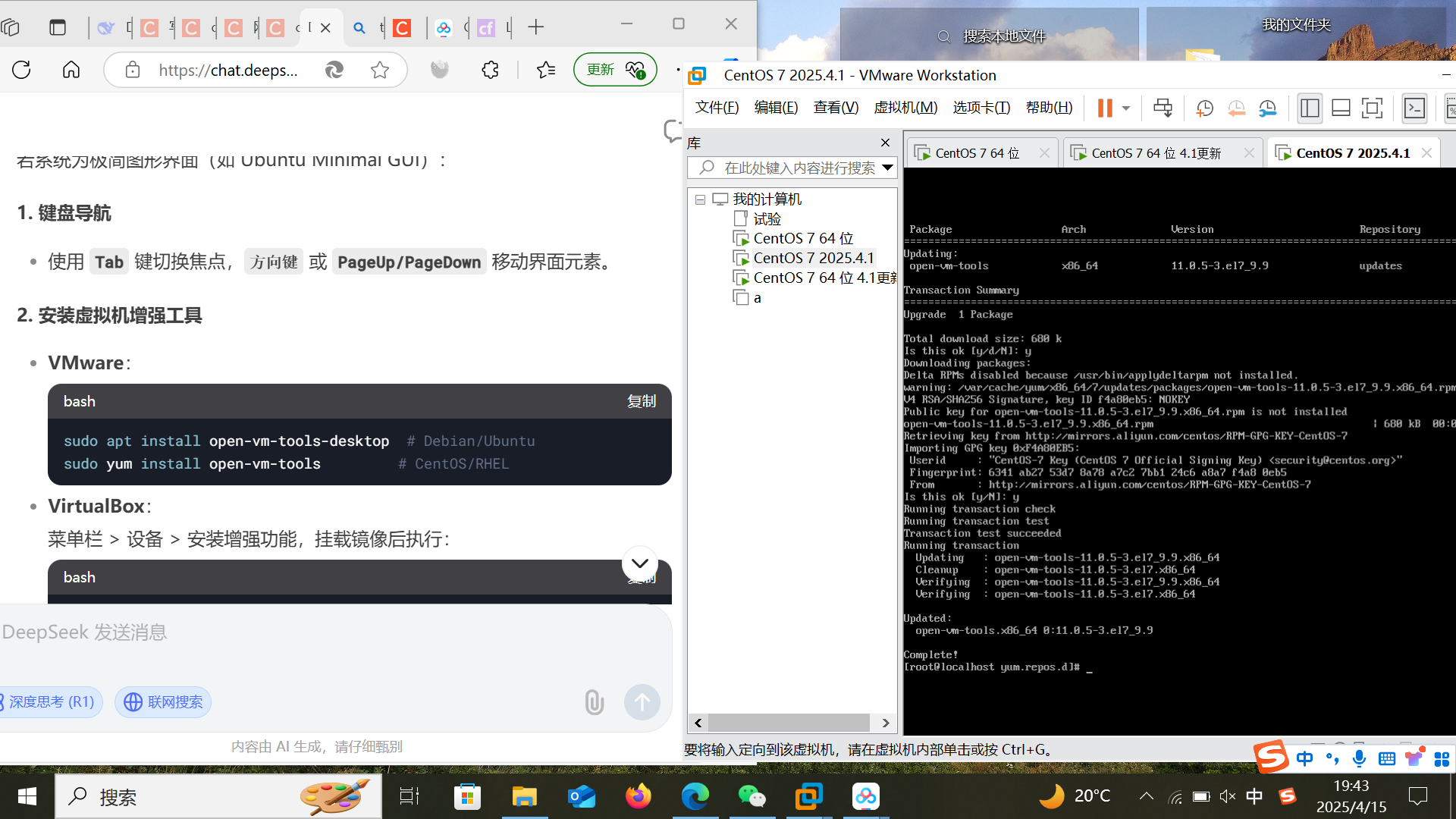
Task: Click the 复制 button on VMware code block
Action: click(641, 401)
